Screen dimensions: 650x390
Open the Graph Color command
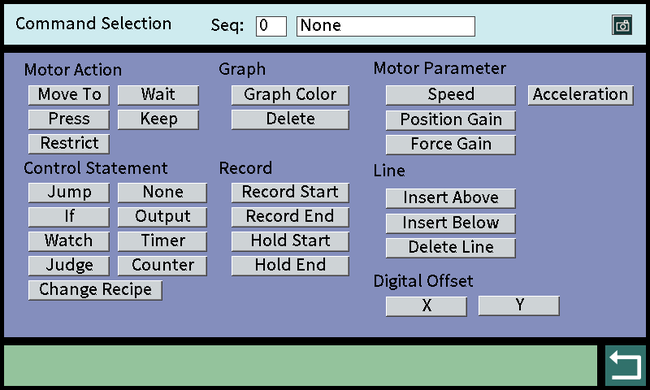(290, 95)
